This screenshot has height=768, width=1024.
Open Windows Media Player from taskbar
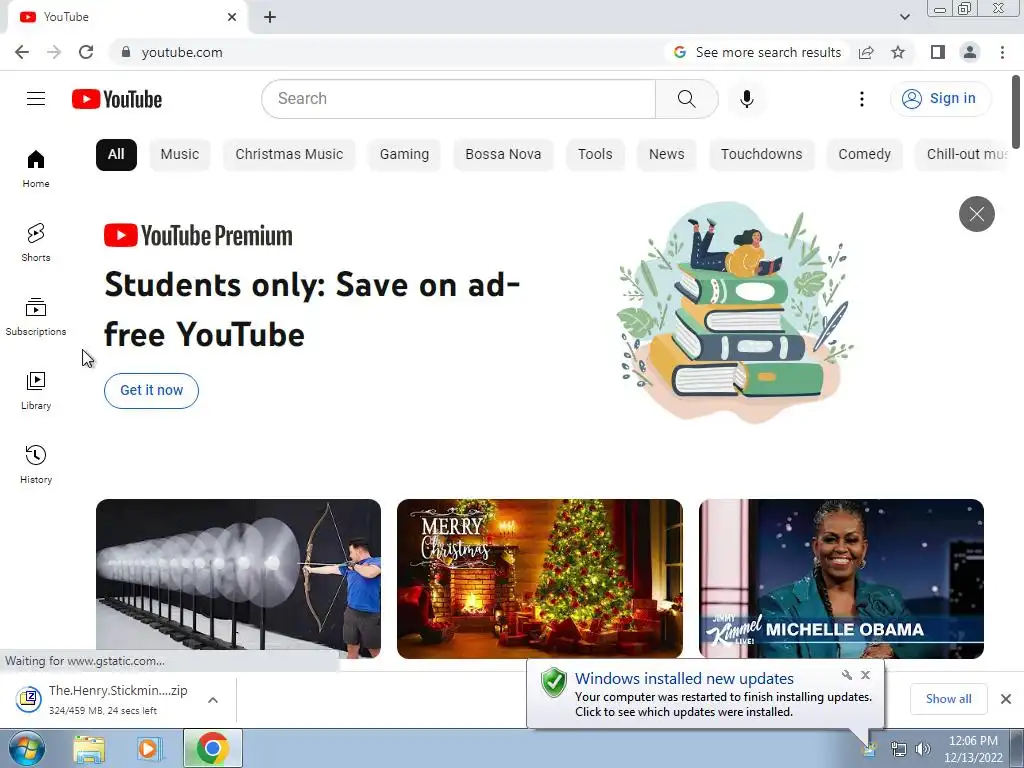[x=149, y=749]
